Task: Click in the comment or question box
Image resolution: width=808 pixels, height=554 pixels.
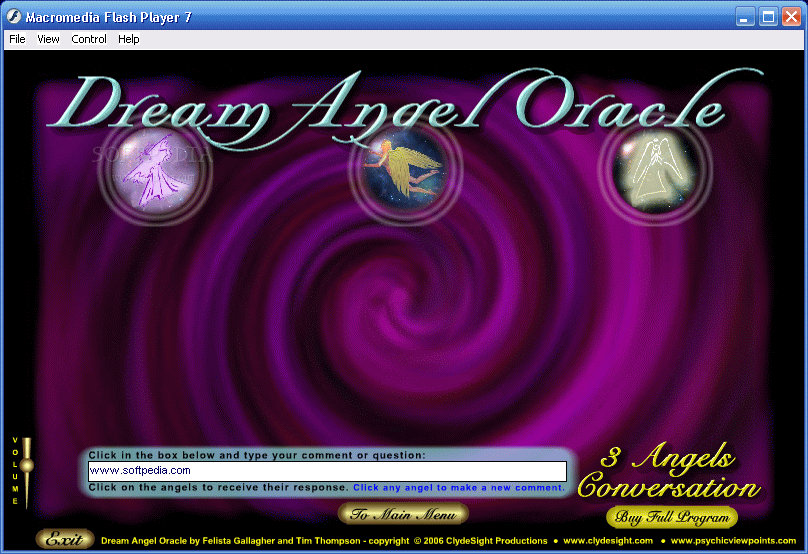Action: [x=328, y=471]
